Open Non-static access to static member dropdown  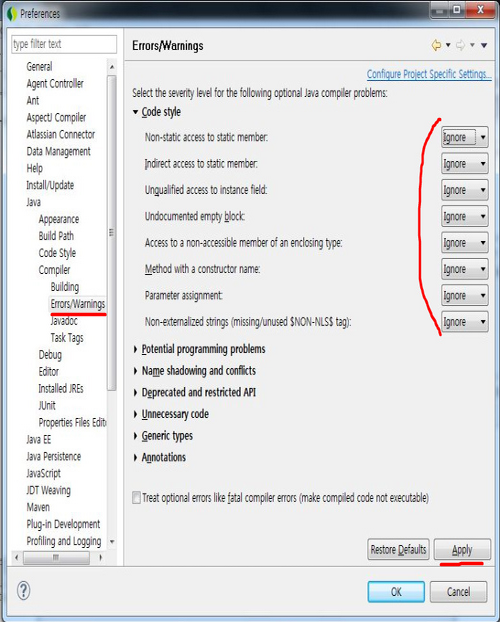pyautogui.click(x=465, y=137)
